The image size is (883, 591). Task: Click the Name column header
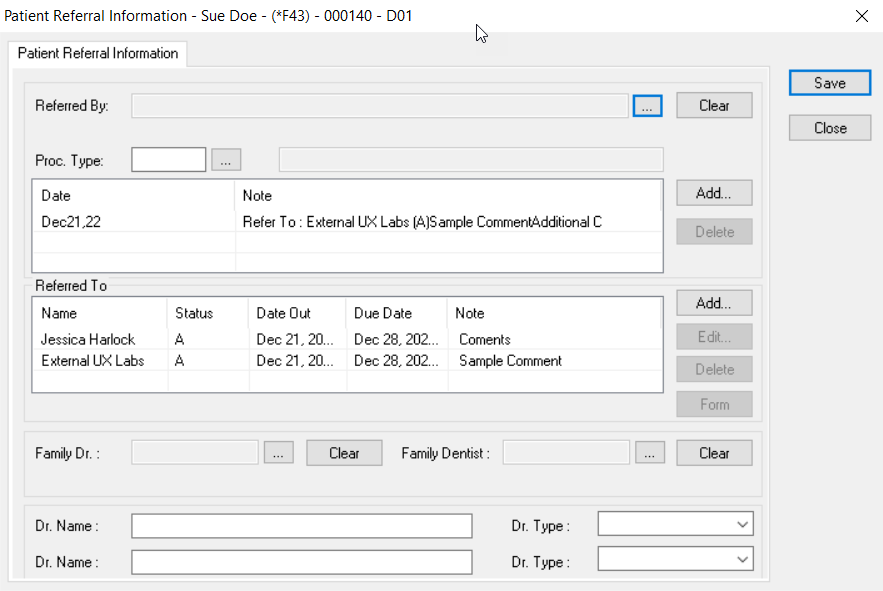tap(100, 313)
